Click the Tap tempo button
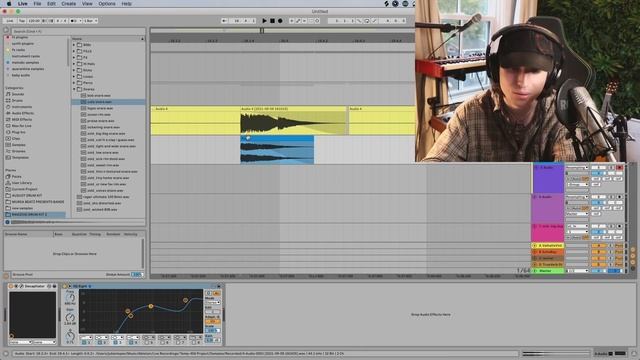 tap(22, 21)
